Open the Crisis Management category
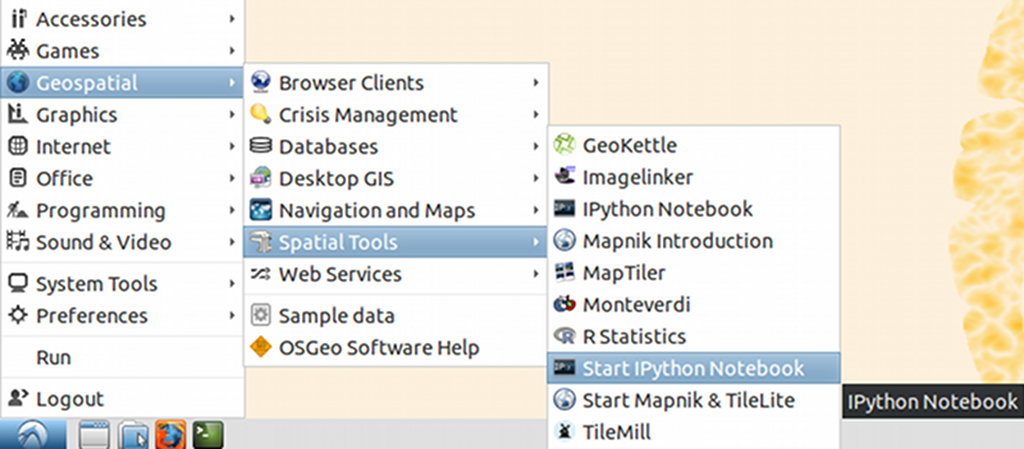The height and width of the screenshot is (449, 1024). [368, 115]
